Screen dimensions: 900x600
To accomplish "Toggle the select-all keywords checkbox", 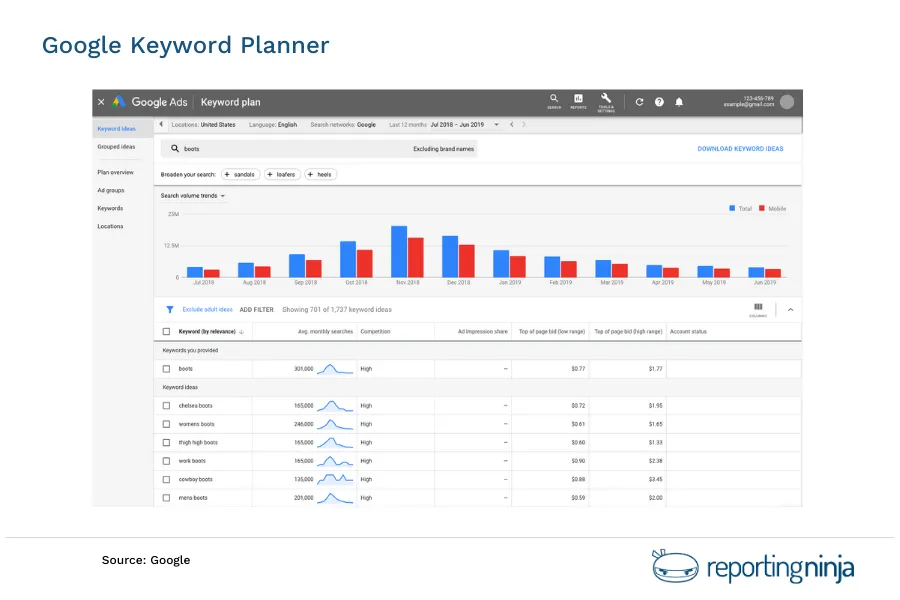I will [x=166, y=331].
